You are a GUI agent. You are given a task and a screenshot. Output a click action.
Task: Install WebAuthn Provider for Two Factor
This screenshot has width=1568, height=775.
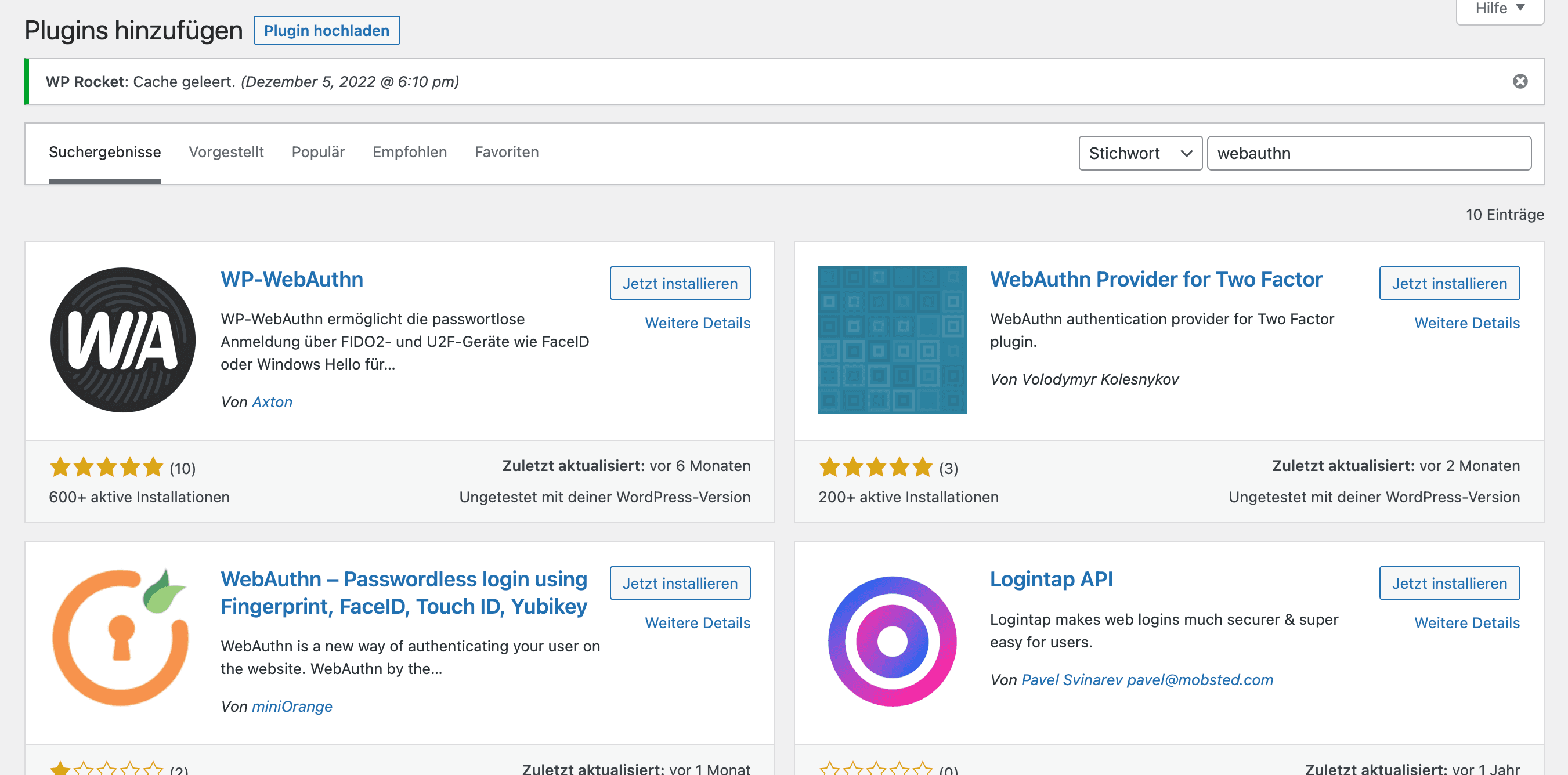pyautogui.click(x=1449, y=283)
